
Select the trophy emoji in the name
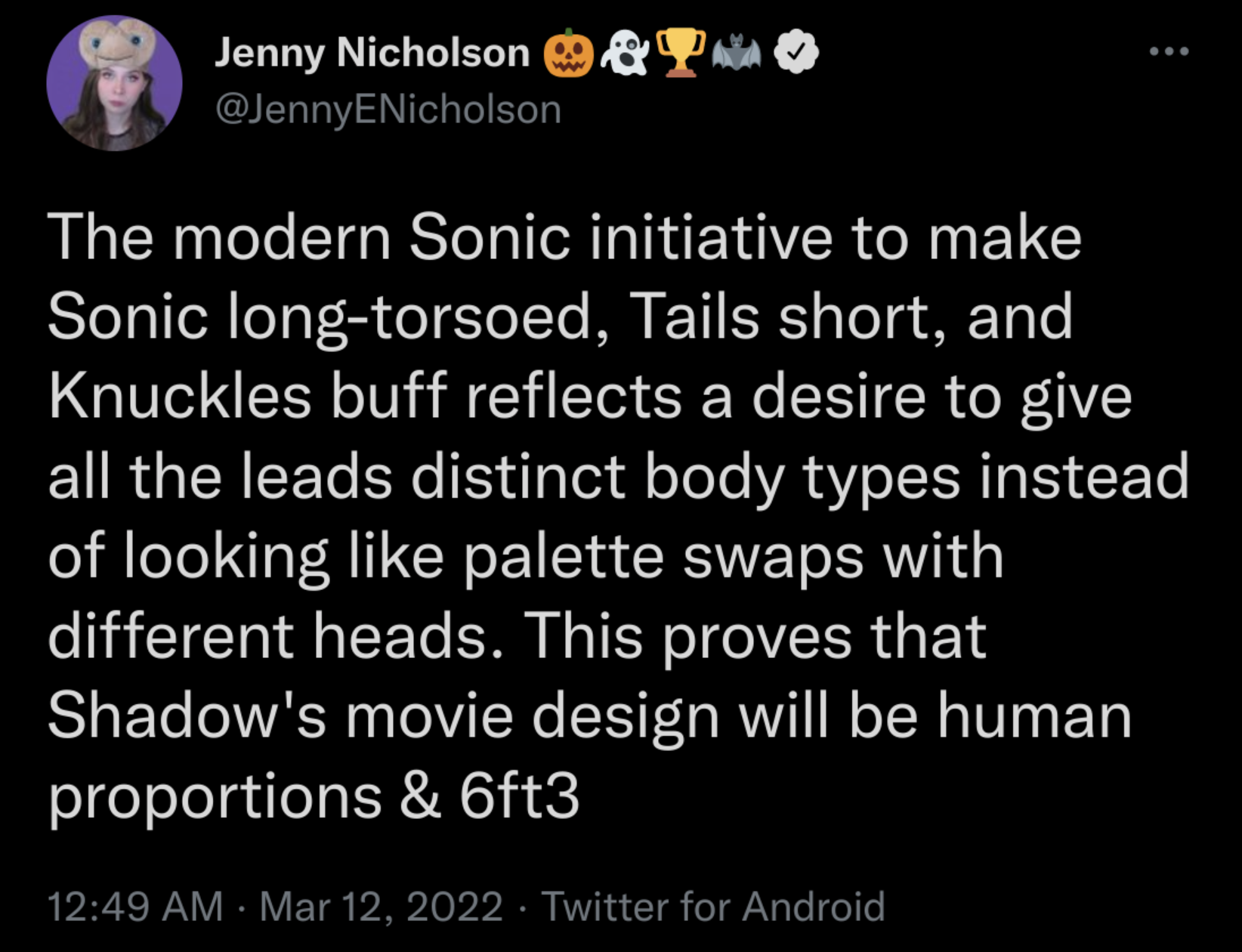click(681, 54)
